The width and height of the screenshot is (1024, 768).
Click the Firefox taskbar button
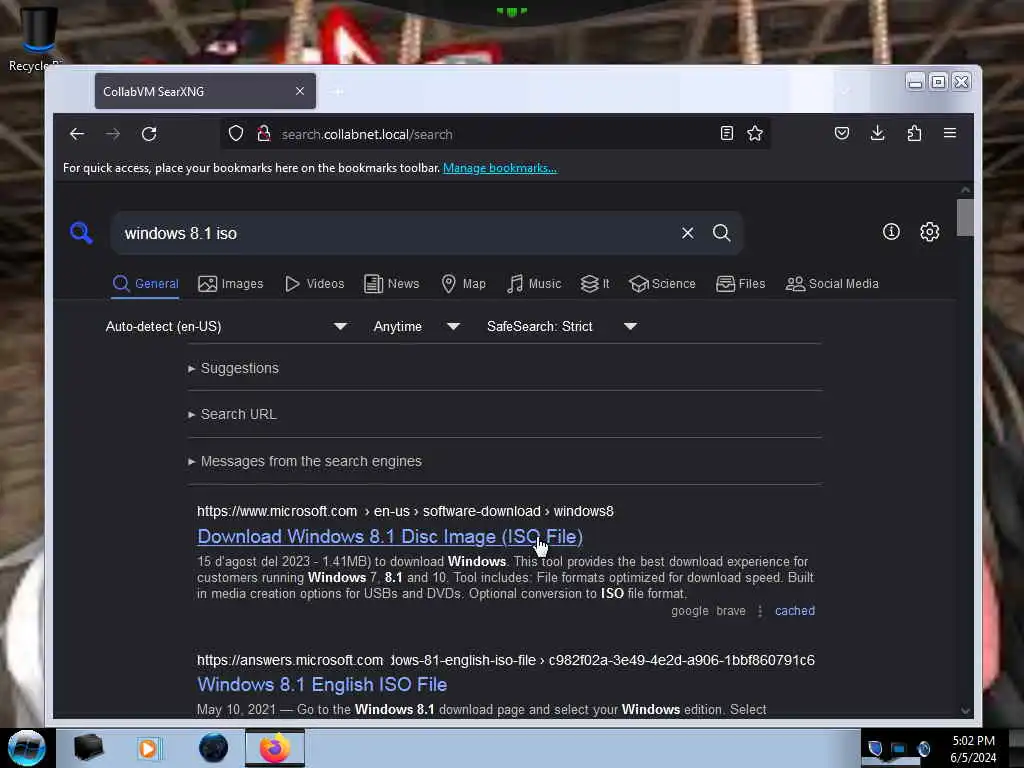pos(275,748)
